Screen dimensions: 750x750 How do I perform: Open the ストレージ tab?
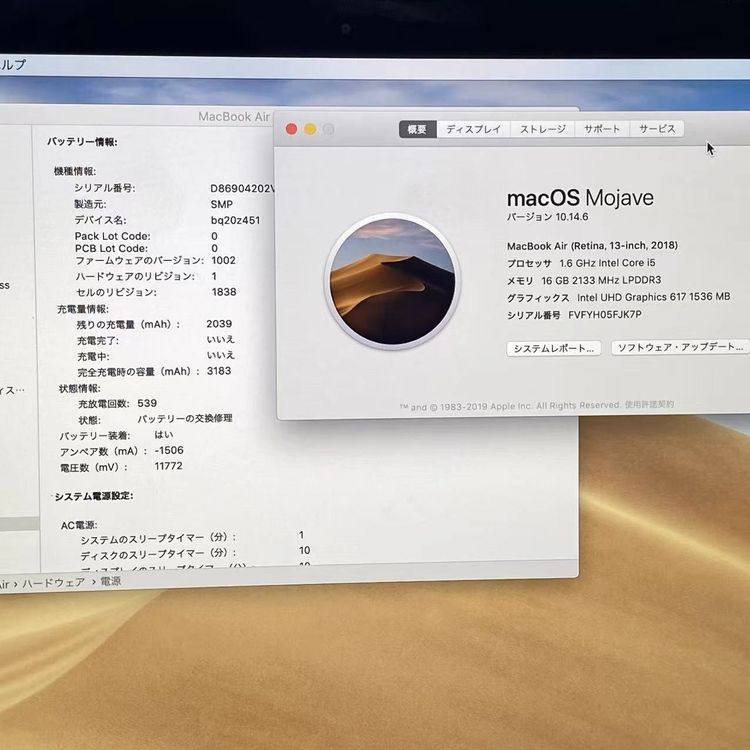click(543, 129)
